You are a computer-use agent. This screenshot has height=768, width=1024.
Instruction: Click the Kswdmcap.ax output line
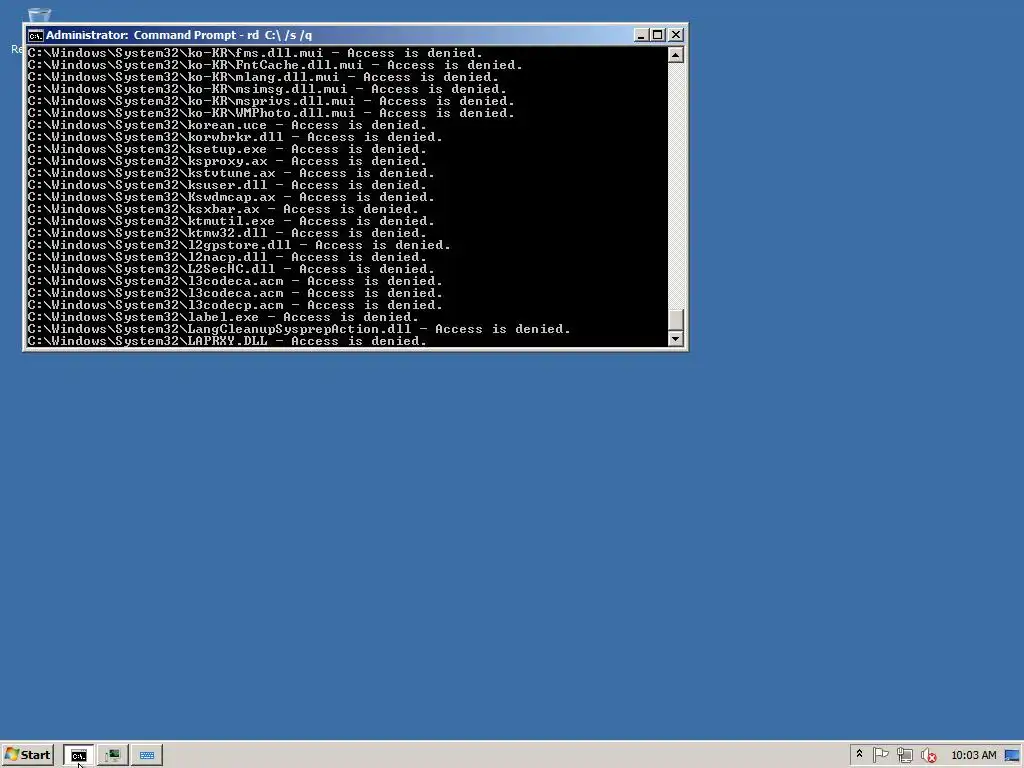(231, 197)
